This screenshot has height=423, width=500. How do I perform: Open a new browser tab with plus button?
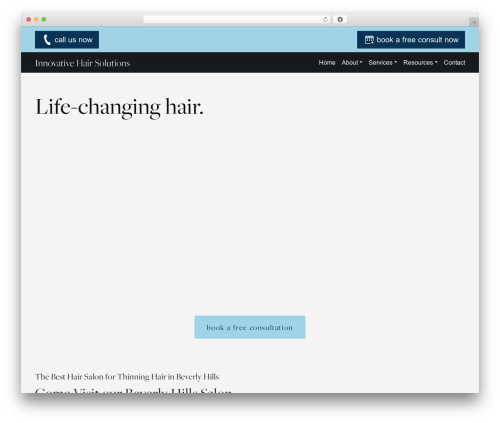pos(474,22)
